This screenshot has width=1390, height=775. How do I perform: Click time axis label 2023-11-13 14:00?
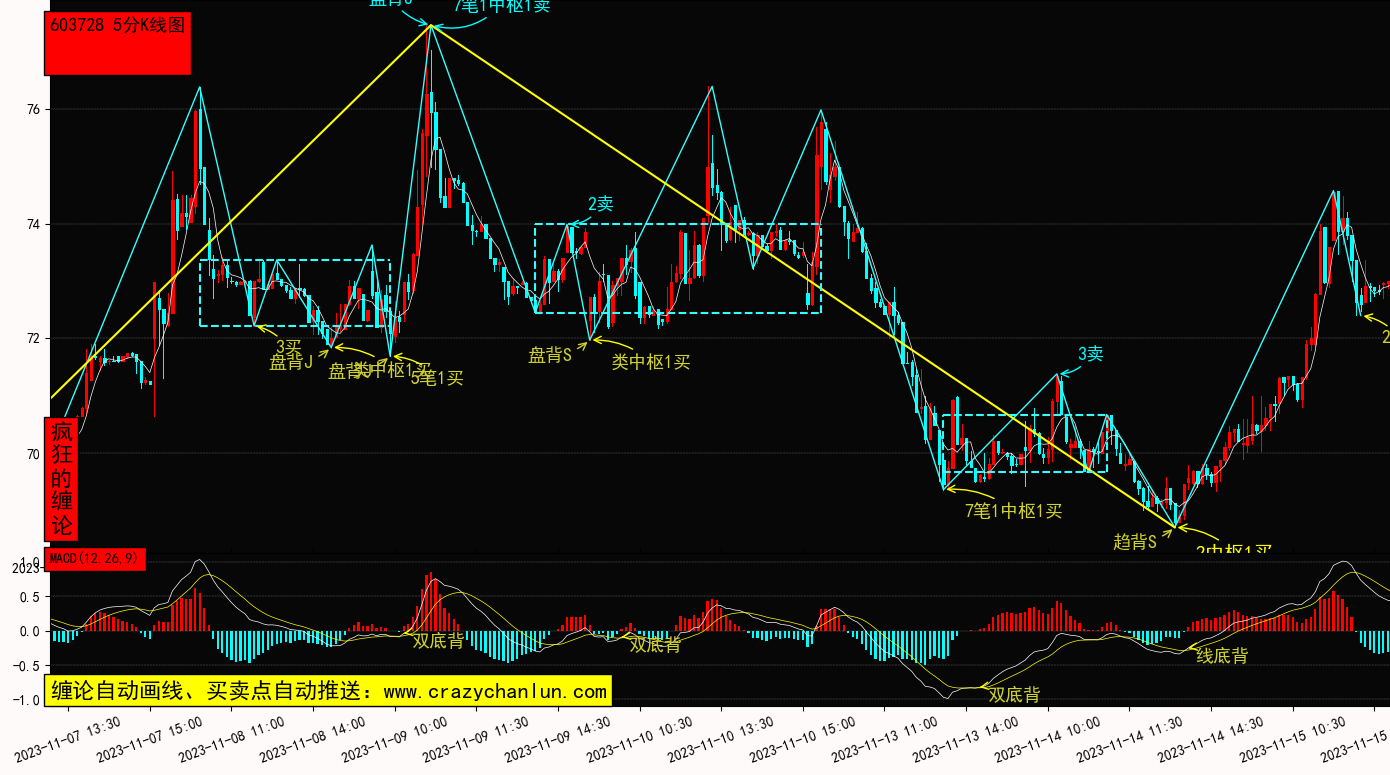click(x=966, y=739)
